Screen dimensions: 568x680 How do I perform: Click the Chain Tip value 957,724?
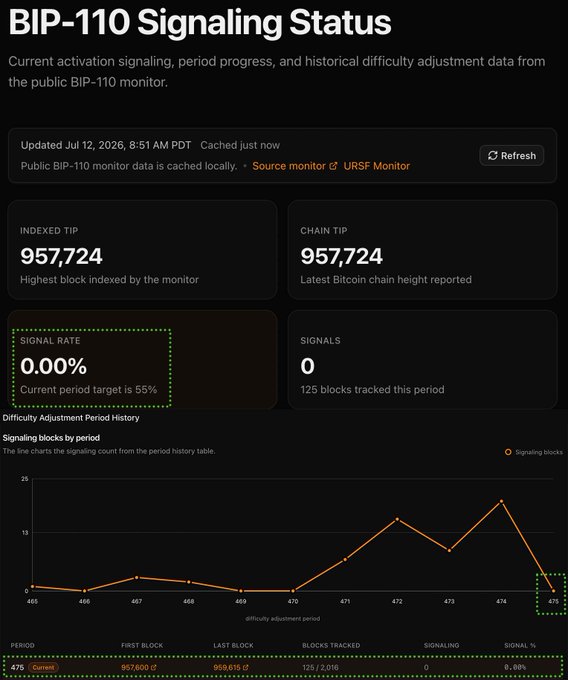click(342, 256)
